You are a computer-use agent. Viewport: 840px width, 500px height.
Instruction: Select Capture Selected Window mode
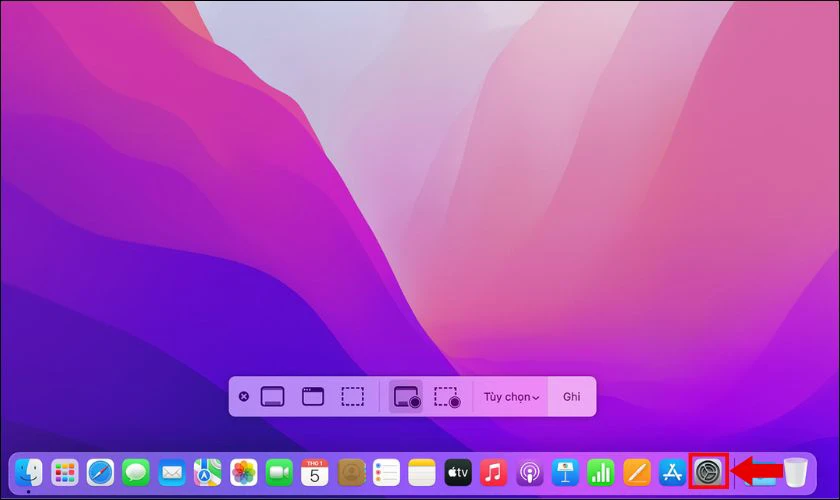pos(313,397)
